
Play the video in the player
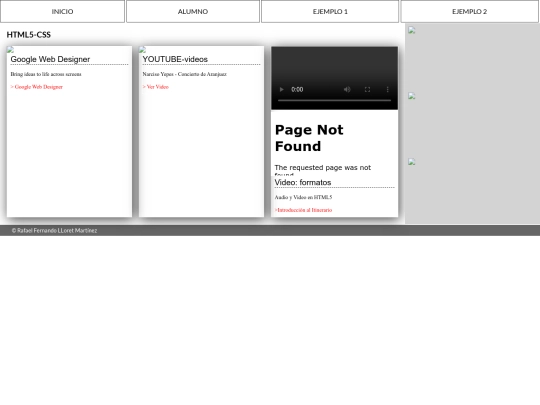click(281, 90)
